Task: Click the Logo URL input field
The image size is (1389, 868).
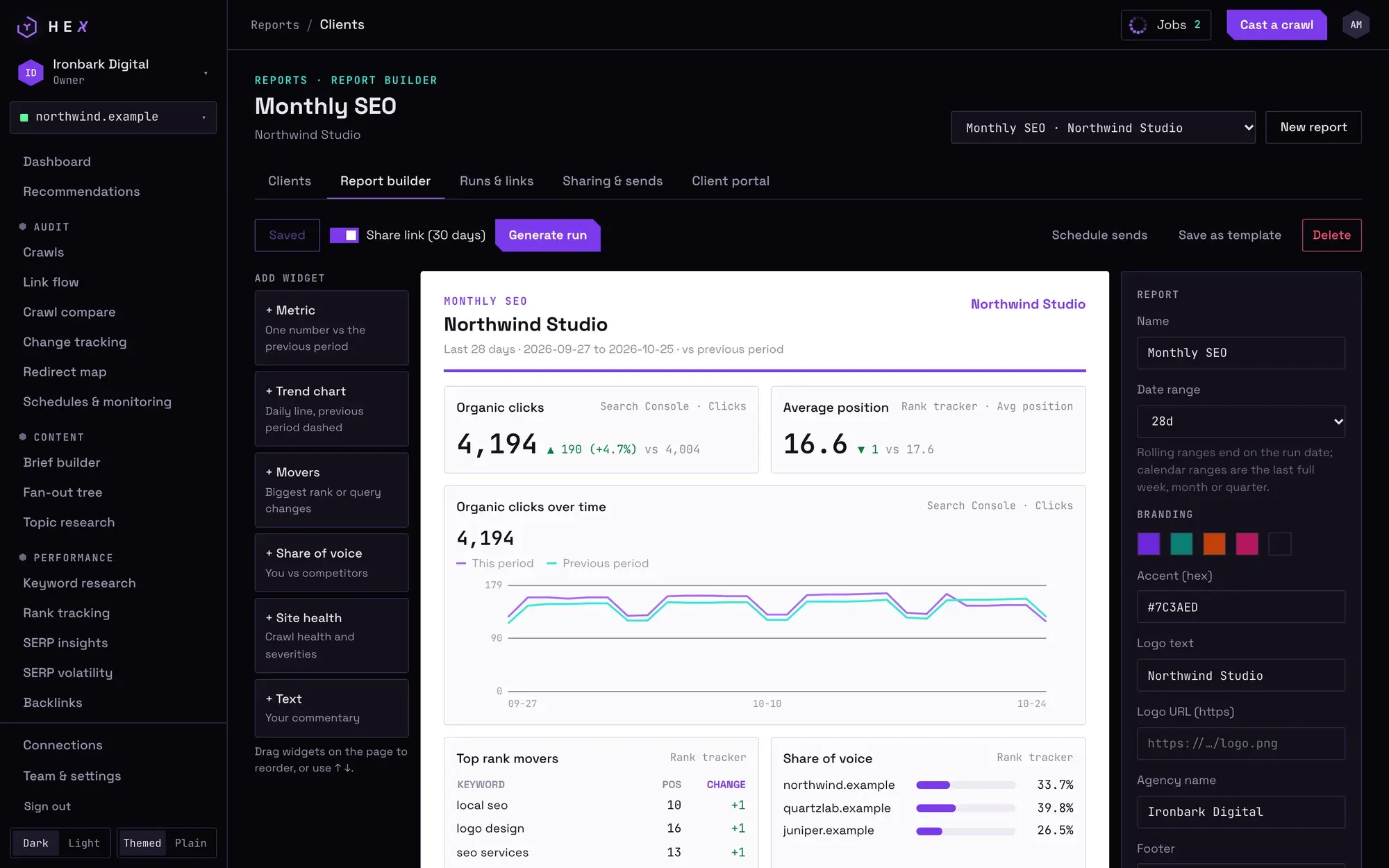Action: [1240, 744]
